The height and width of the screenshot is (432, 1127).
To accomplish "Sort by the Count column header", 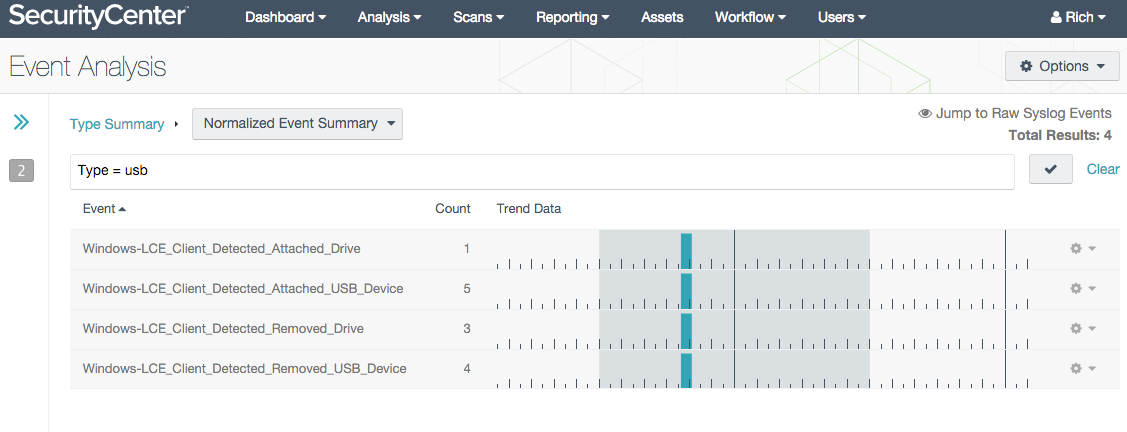I will coord(453,208).
